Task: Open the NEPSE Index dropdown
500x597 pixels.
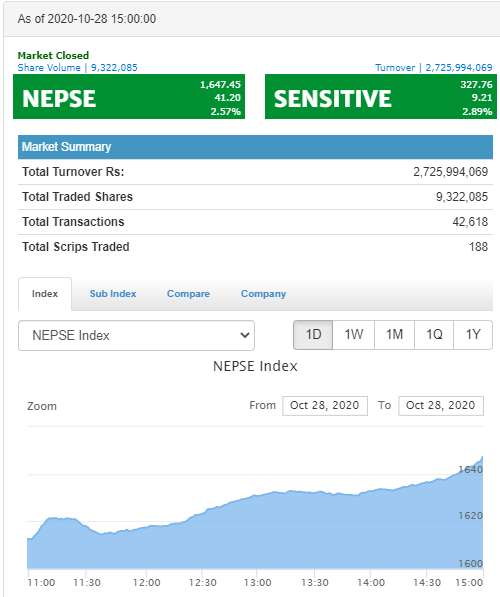Action: [136, 335]
